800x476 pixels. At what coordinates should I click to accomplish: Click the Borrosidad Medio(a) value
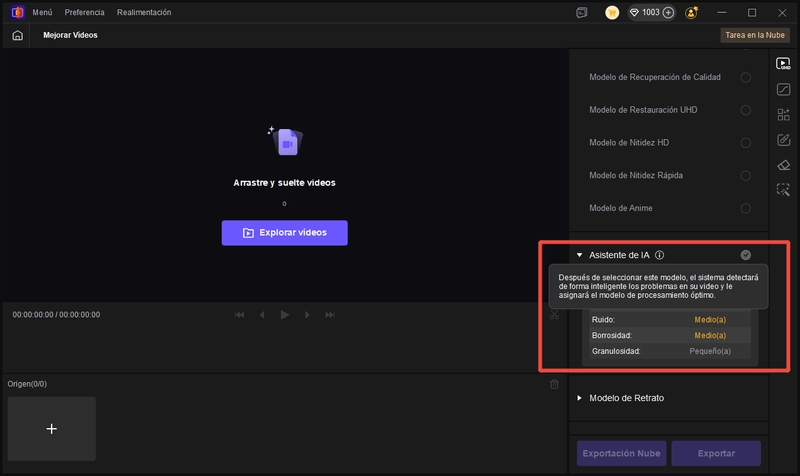pyautogui.click(x=710, y=336)
